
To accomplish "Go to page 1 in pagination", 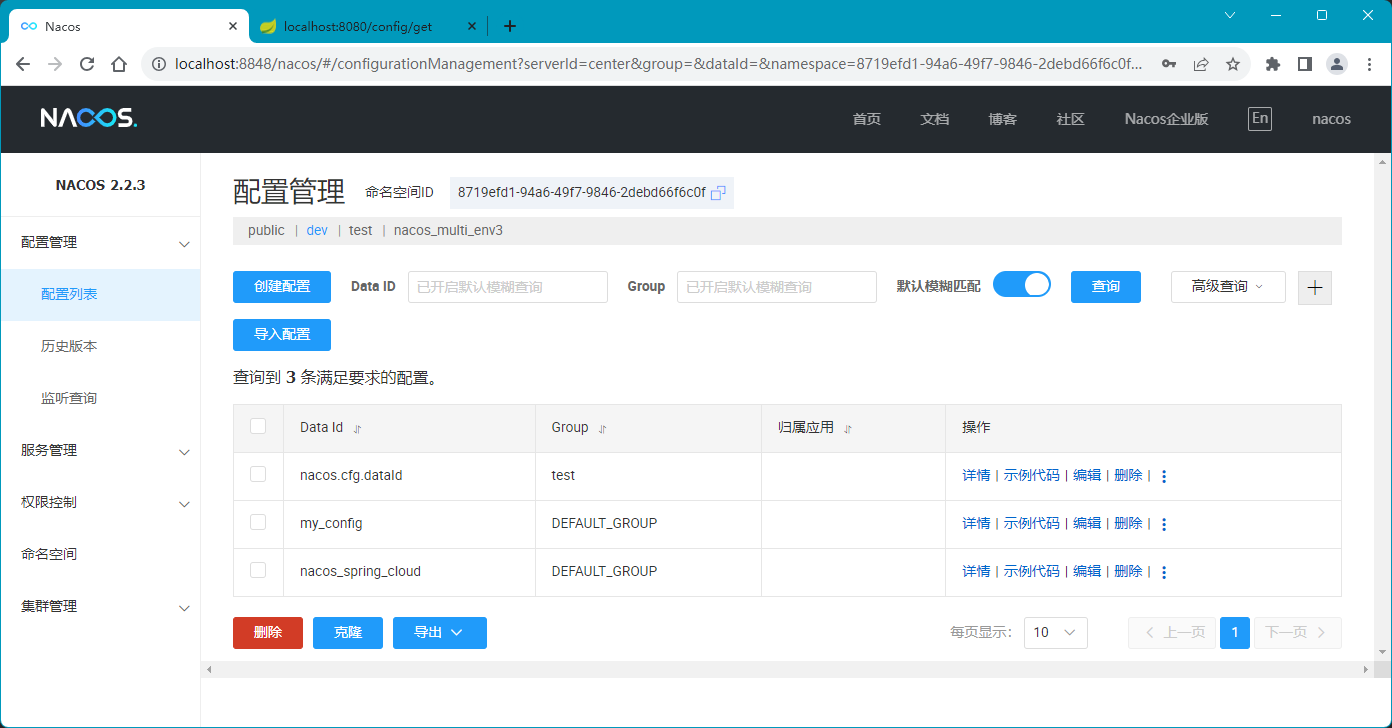I will pos(1235,633).
